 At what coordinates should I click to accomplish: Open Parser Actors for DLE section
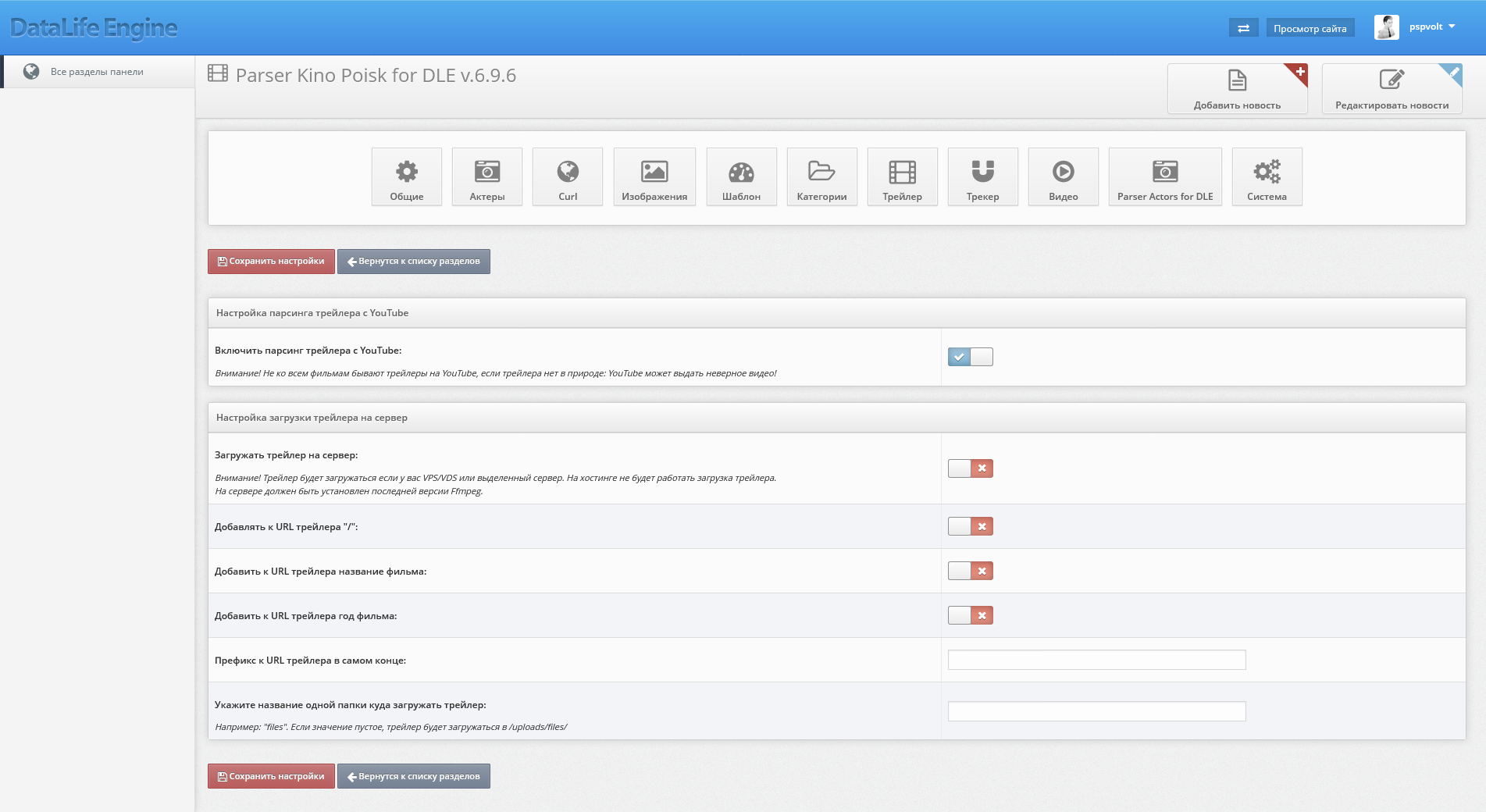1165,177
